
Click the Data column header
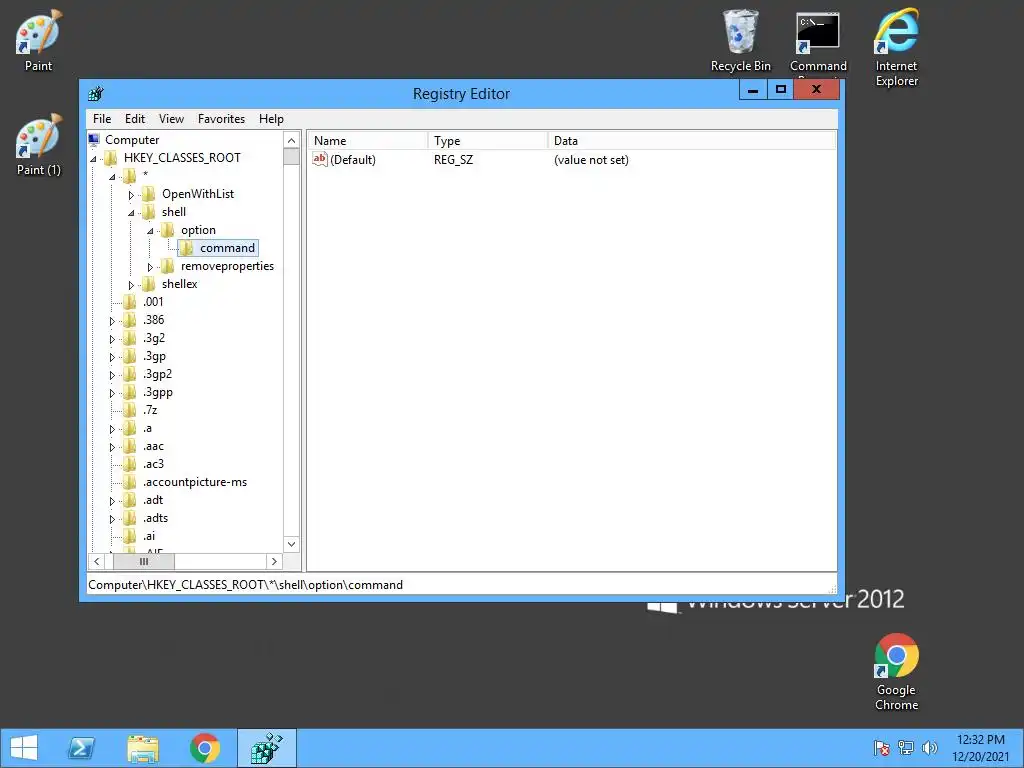click(x=692, y=140)
